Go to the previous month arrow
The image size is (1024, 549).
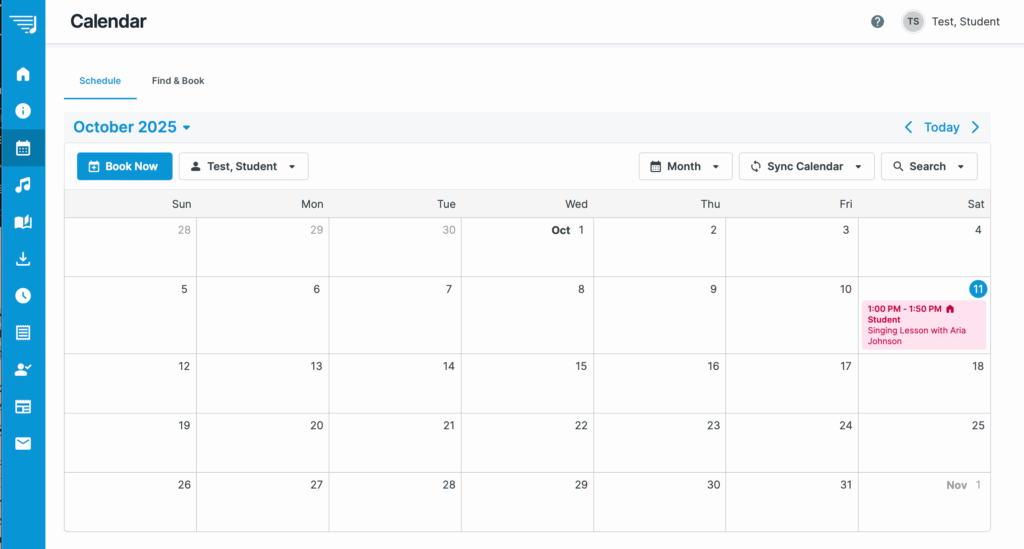coord(908,127)
